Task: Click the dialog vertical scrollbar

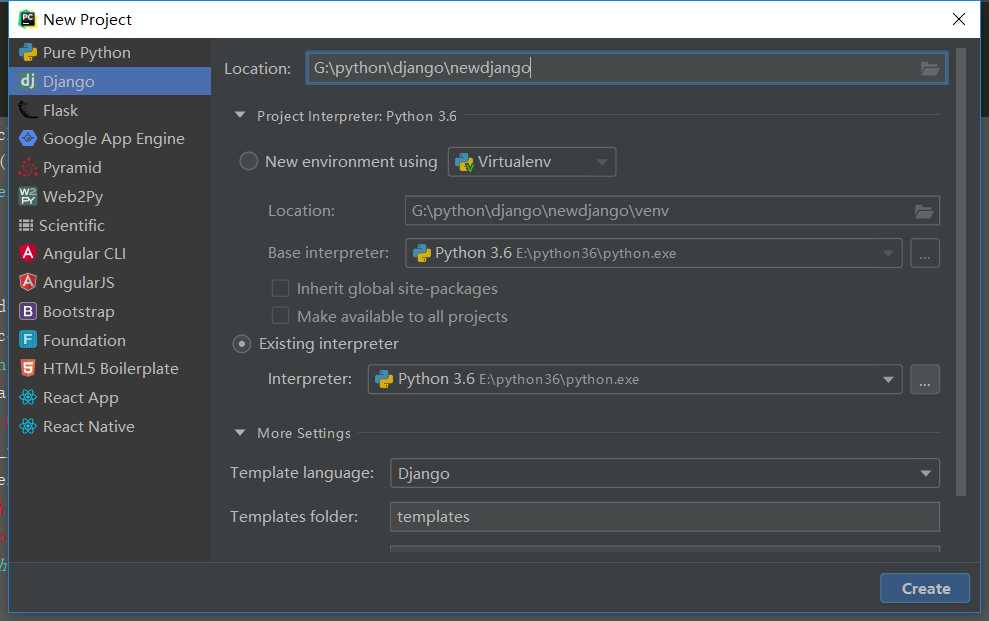Action: click(961, 272)
